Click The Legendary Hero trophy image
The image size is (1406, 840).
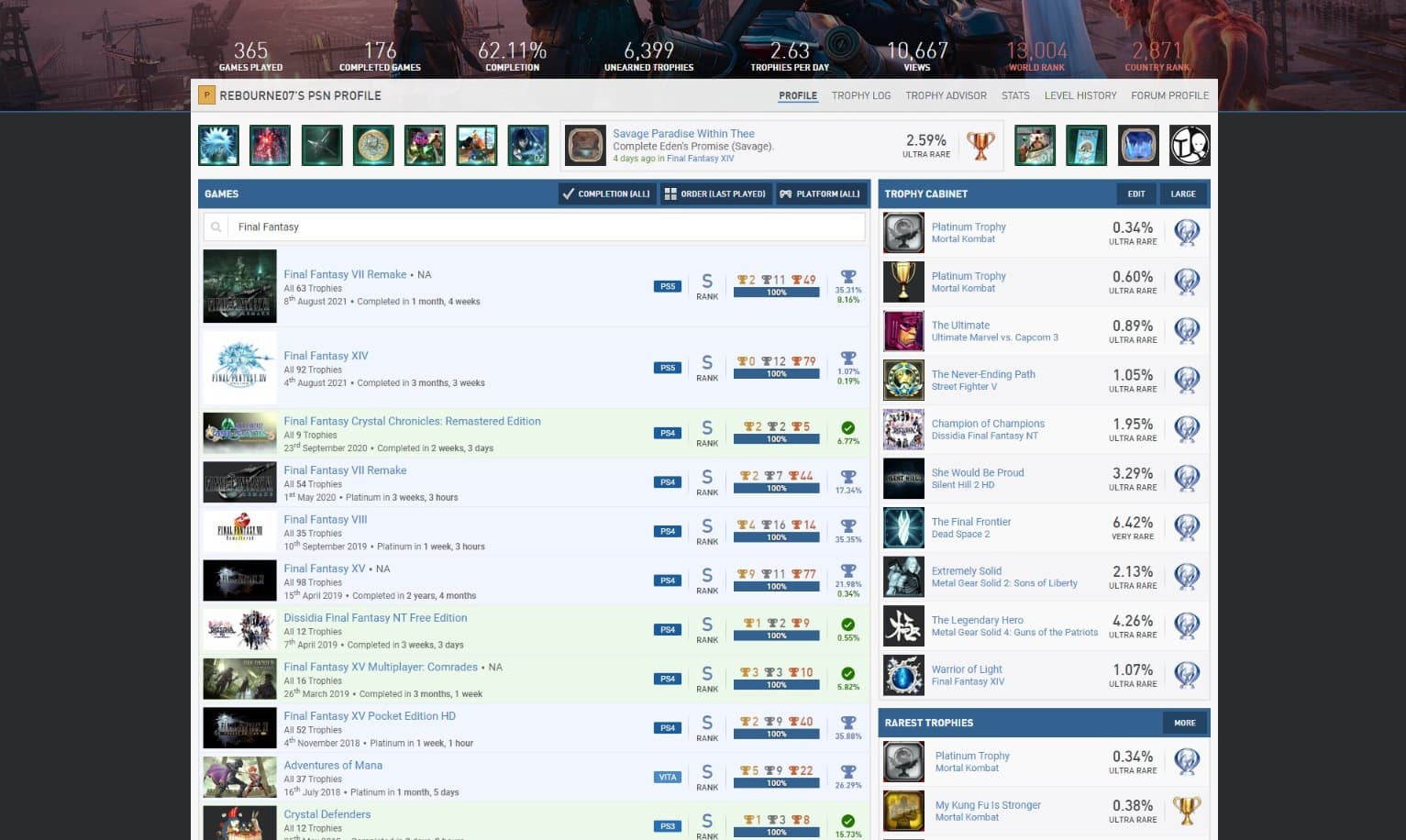coord(903,625)
